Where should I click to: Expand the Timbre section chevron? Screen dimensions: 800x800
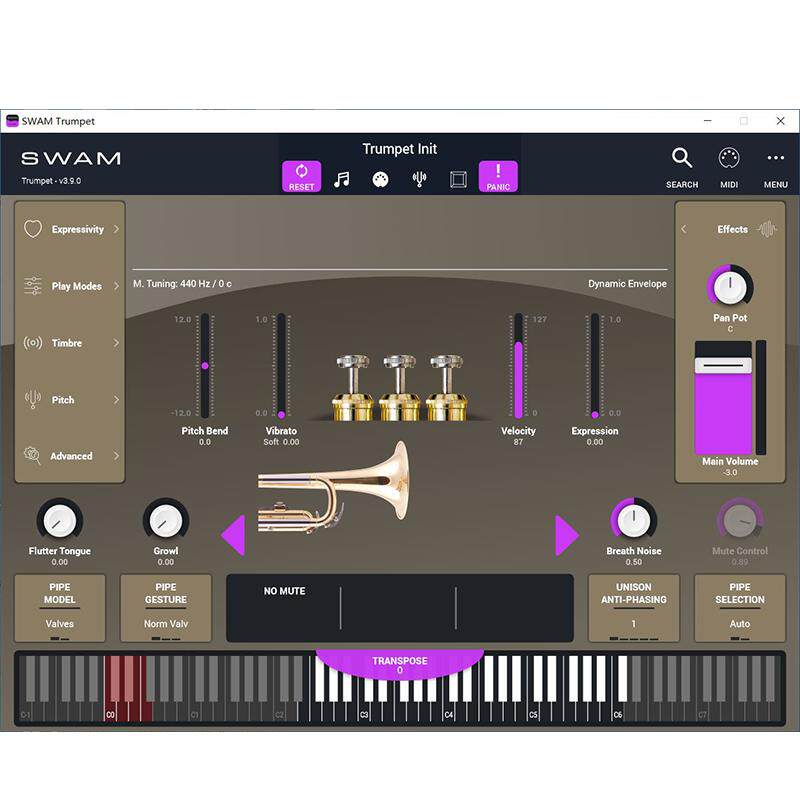[116, 343]
